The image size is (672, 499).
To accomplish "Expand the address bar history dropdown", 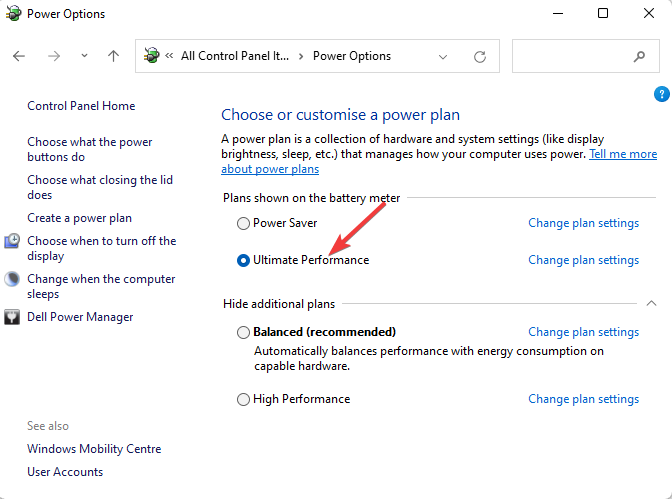I will click(443, 57).
